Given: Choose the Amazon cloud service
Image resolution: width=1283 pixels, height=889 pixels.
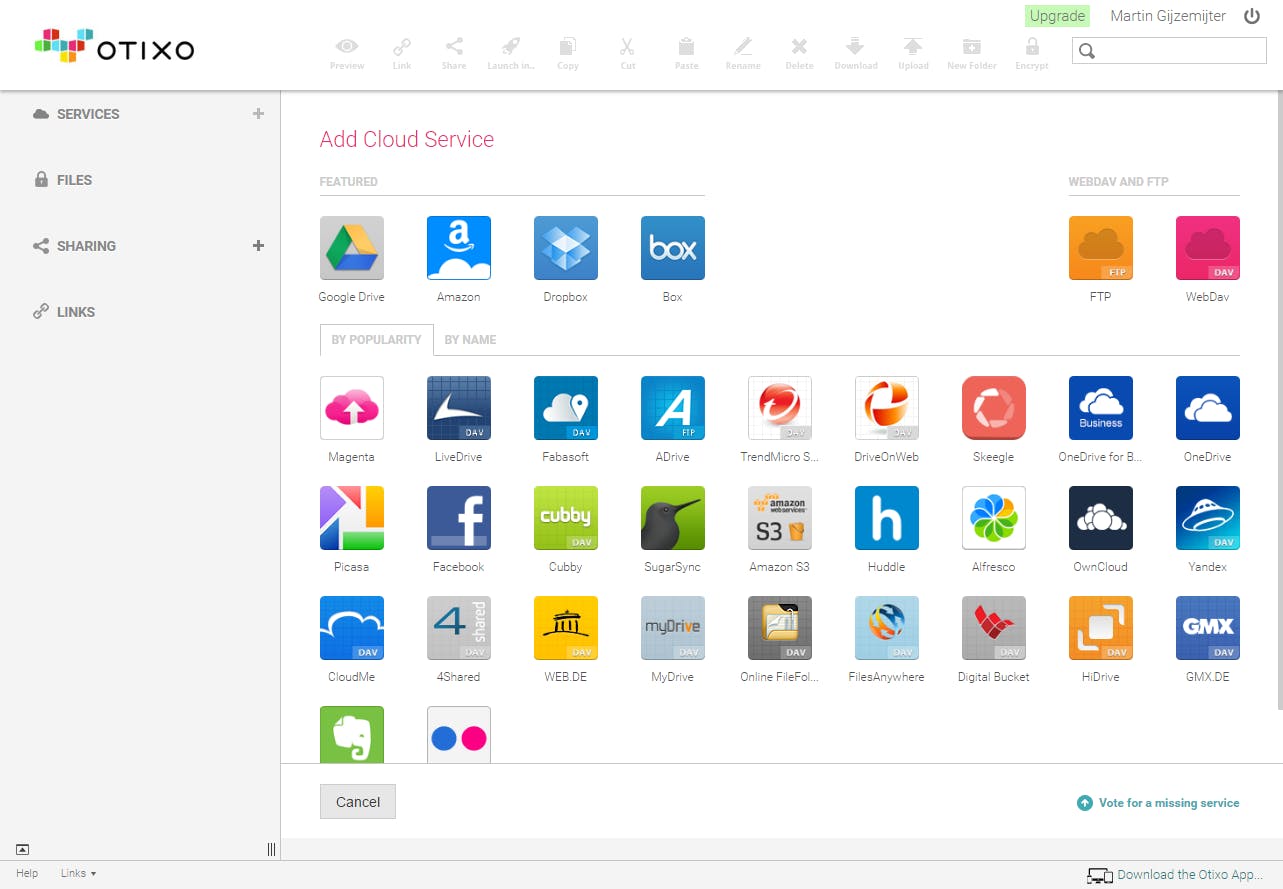Looking at the screenshot, I should coord(458,248).
